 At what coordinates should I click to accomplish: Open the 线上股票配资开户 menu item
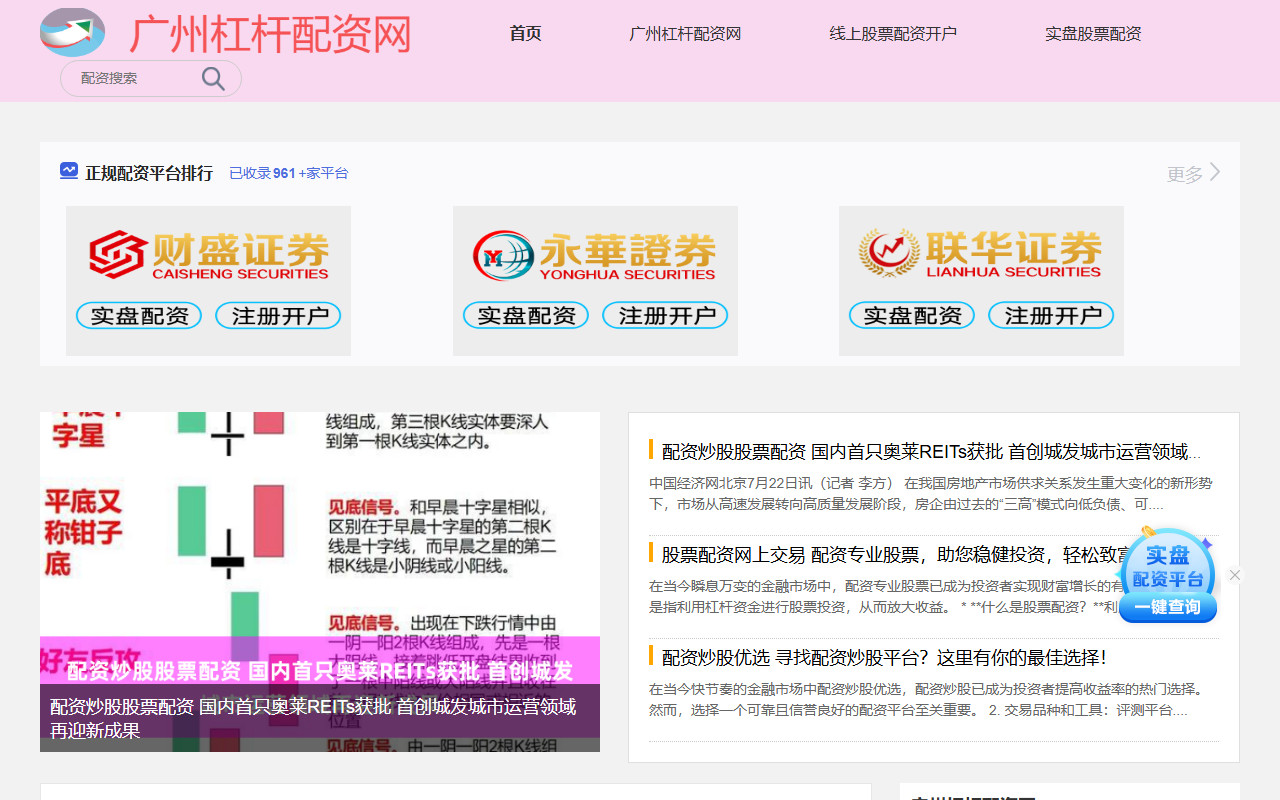tap(893, 34)
